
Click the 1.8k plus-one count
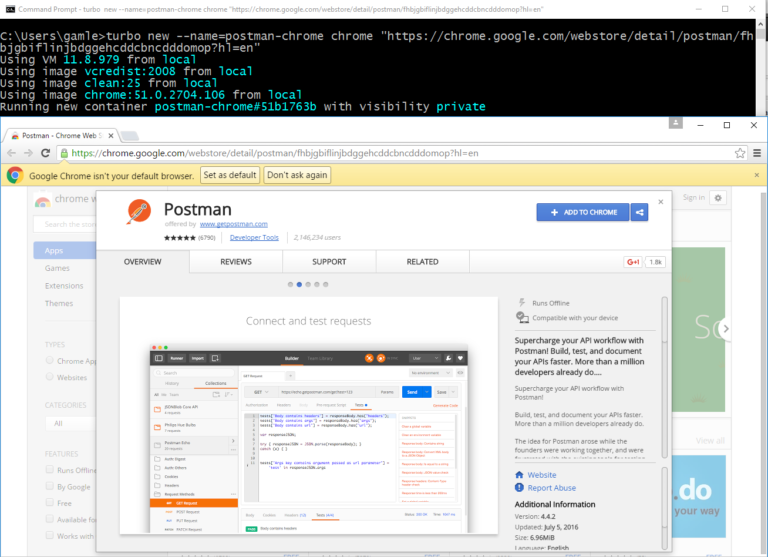tap(655, 262)
